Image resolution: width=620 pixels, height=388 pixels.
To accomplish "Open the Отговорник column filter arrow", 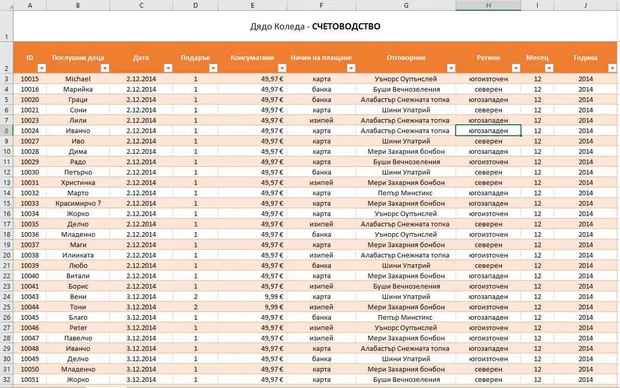I will tap(451, 68).
